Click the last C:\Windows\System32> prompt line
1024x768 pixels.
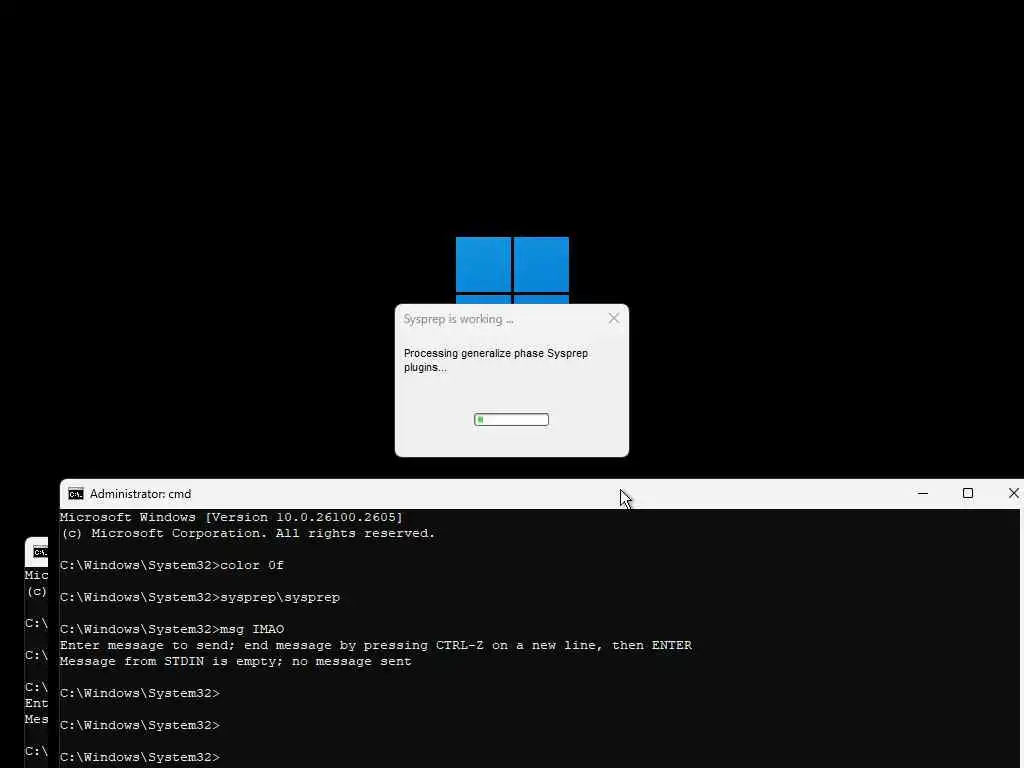click(x=140, y=758)
